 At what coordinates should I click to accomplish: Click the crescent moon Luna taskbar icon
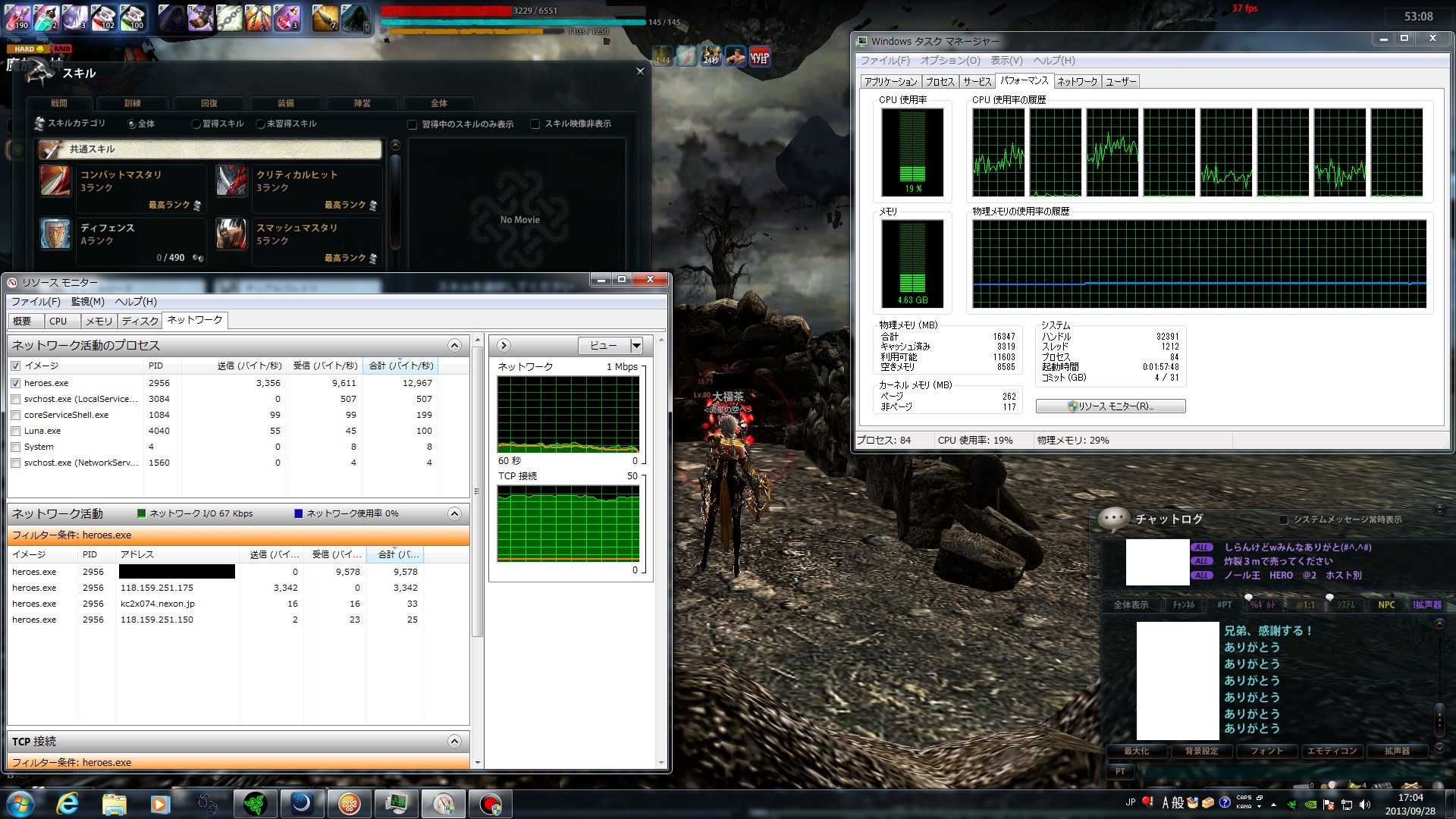coord(302,804)
